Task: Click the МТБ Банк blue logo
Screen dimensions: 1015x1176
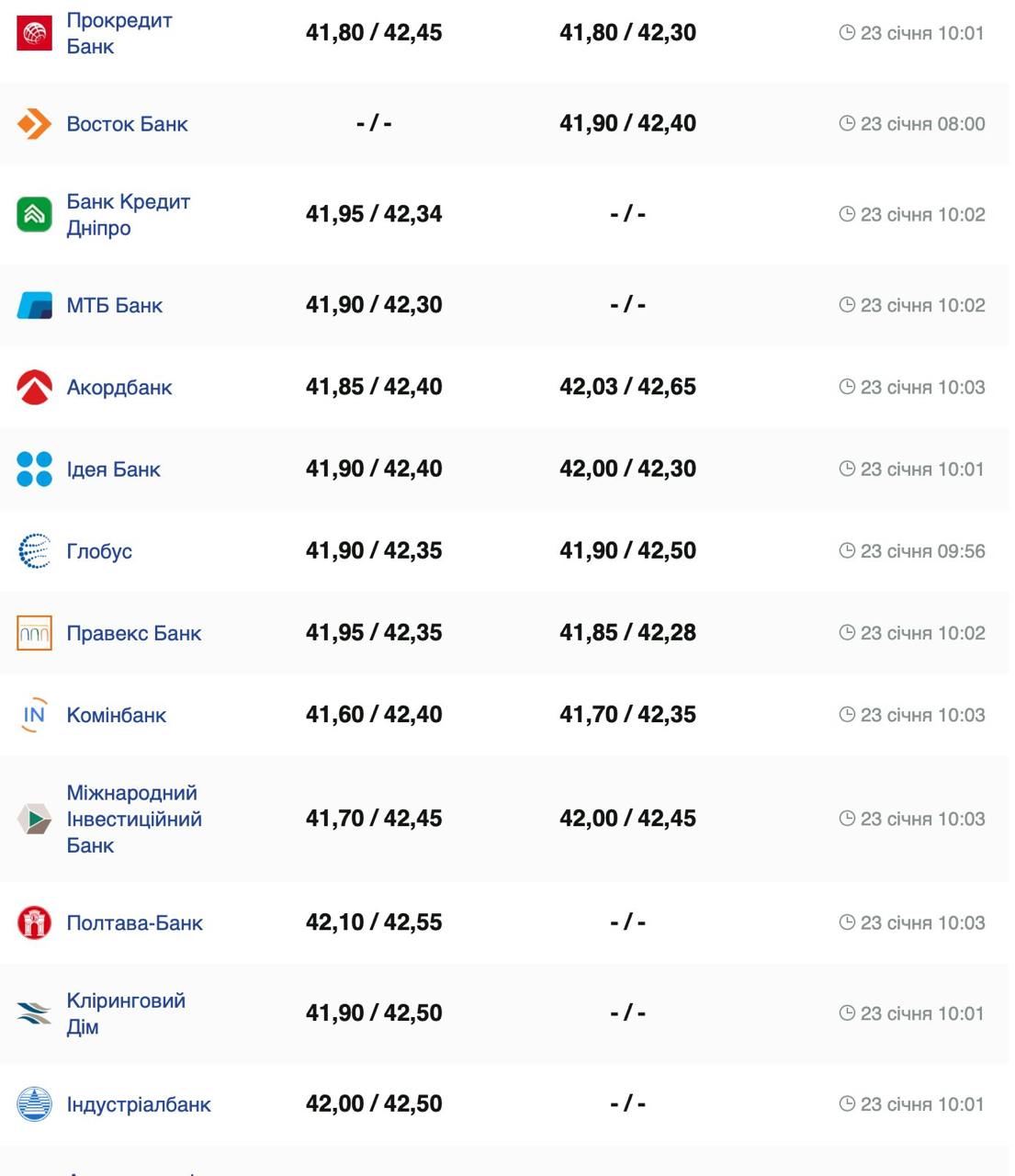Action: click(x=35, y=305)
